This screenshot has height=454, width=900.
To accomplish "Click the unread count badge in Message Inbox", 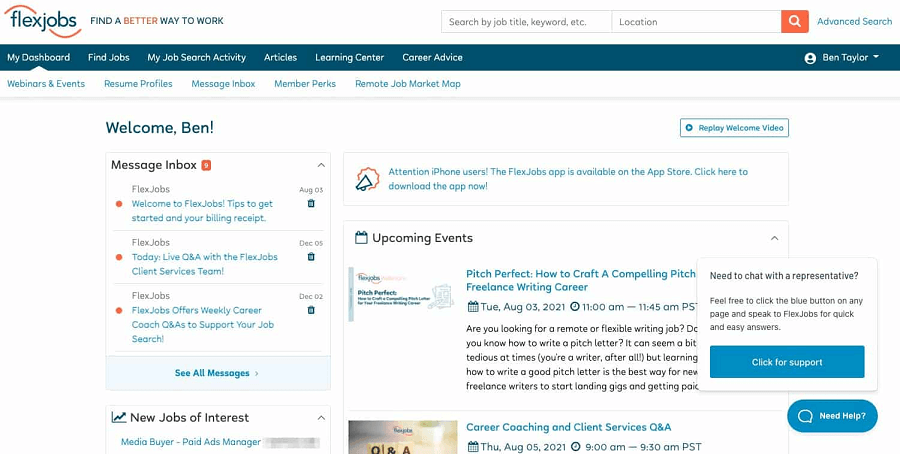I will [206, 165].
